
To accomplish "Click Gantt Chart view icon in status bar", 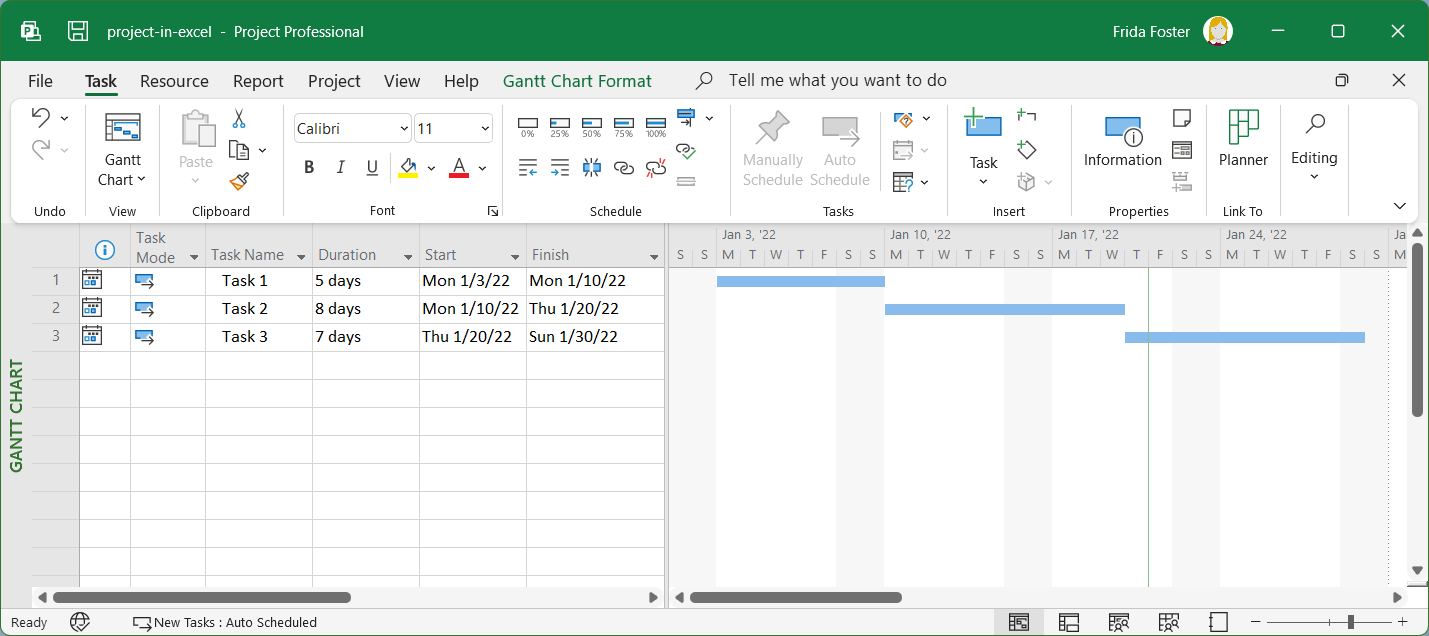I will coord(1019,622).
